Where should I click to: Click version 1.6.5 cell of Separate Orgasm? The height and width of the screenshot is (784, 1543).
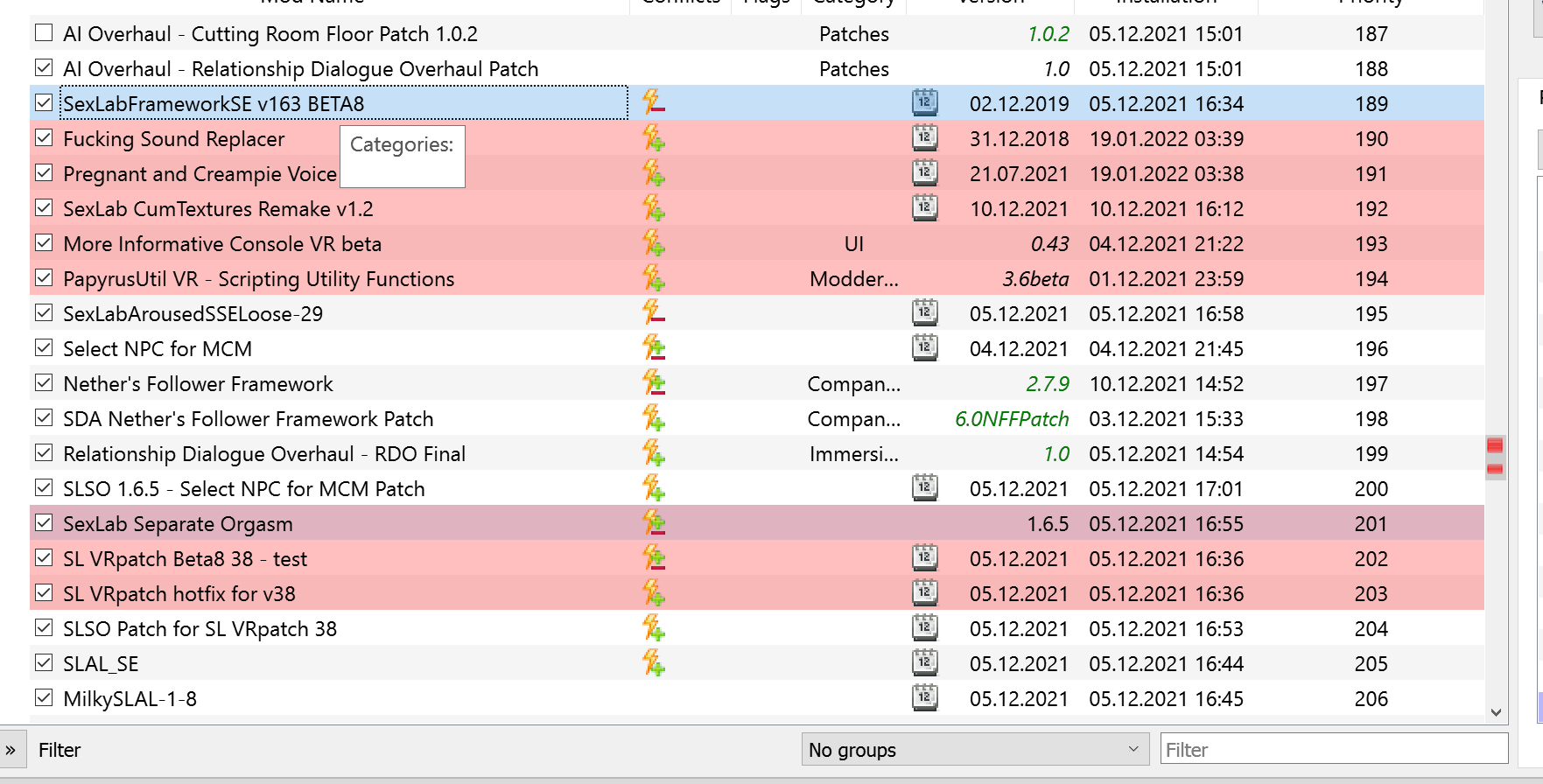pos(1048,524)
